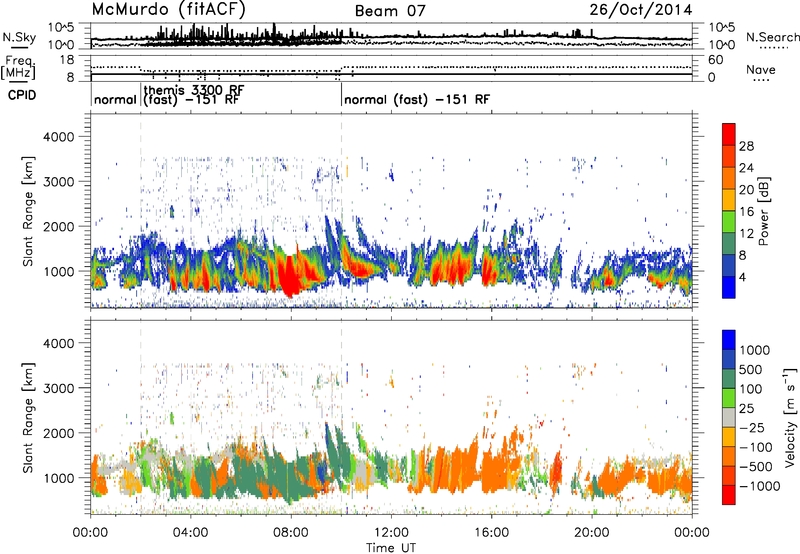
Task: Click the '4' power colorbar tick label
Action: pyautogui.click(x=742, y=277)
